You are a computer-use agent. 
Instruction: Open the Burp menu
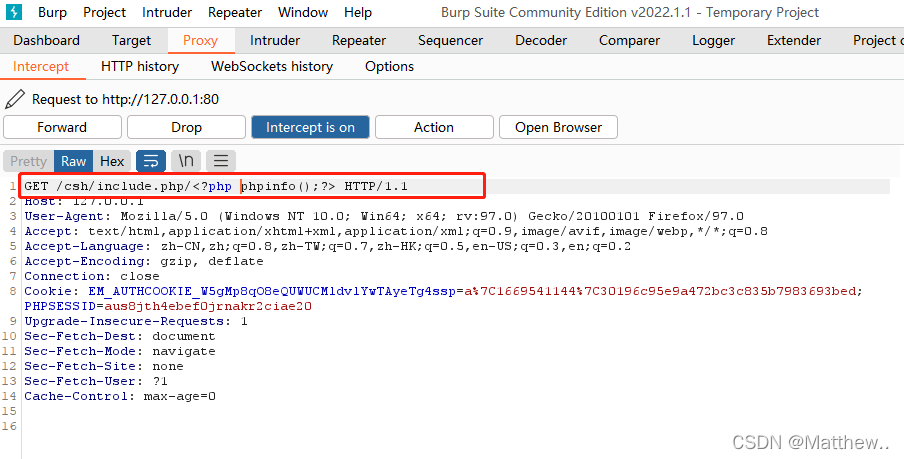(52, 12)
